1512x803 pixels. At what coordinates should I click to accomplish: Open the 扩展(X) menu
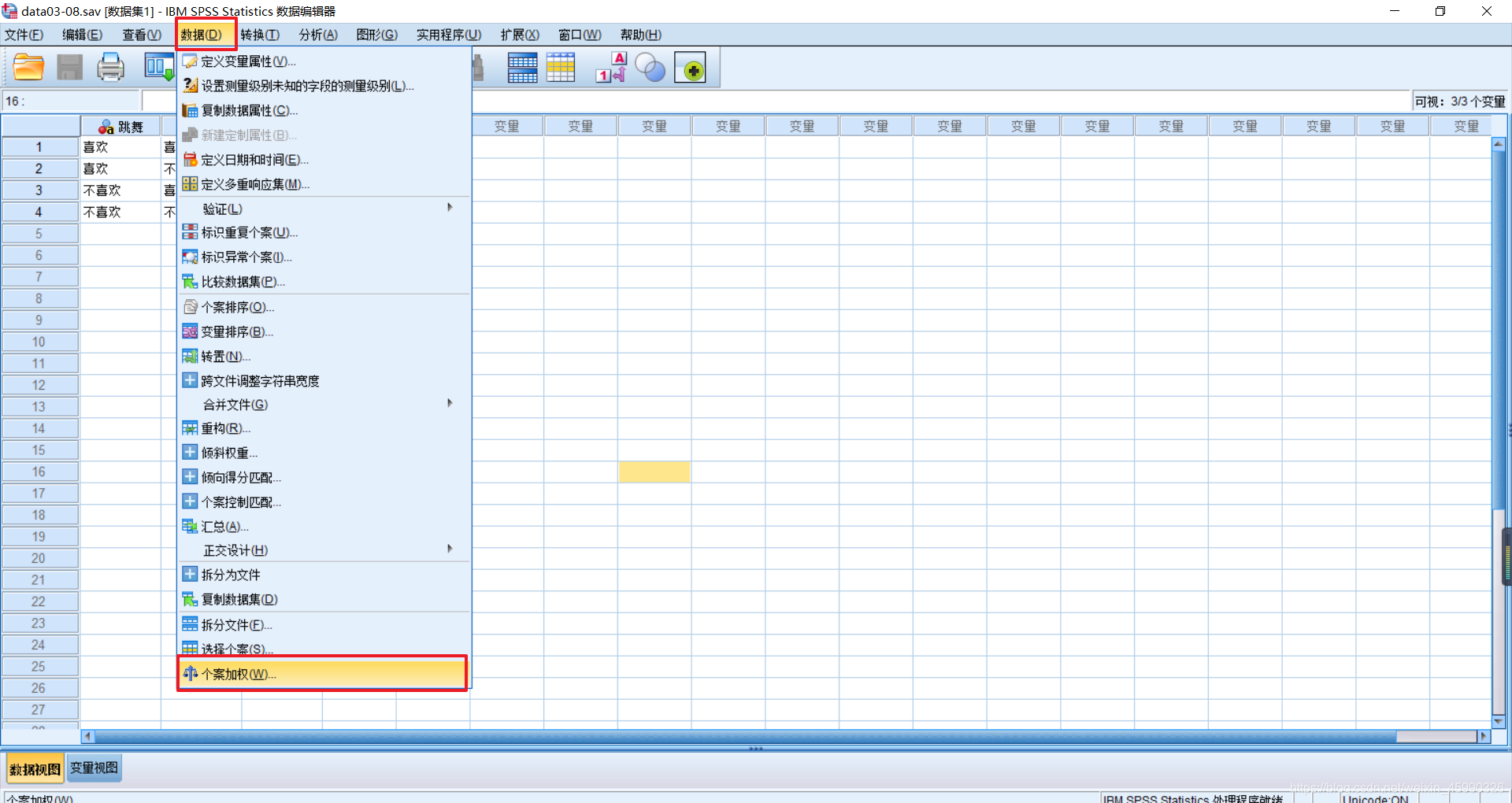tap(520, 35)
